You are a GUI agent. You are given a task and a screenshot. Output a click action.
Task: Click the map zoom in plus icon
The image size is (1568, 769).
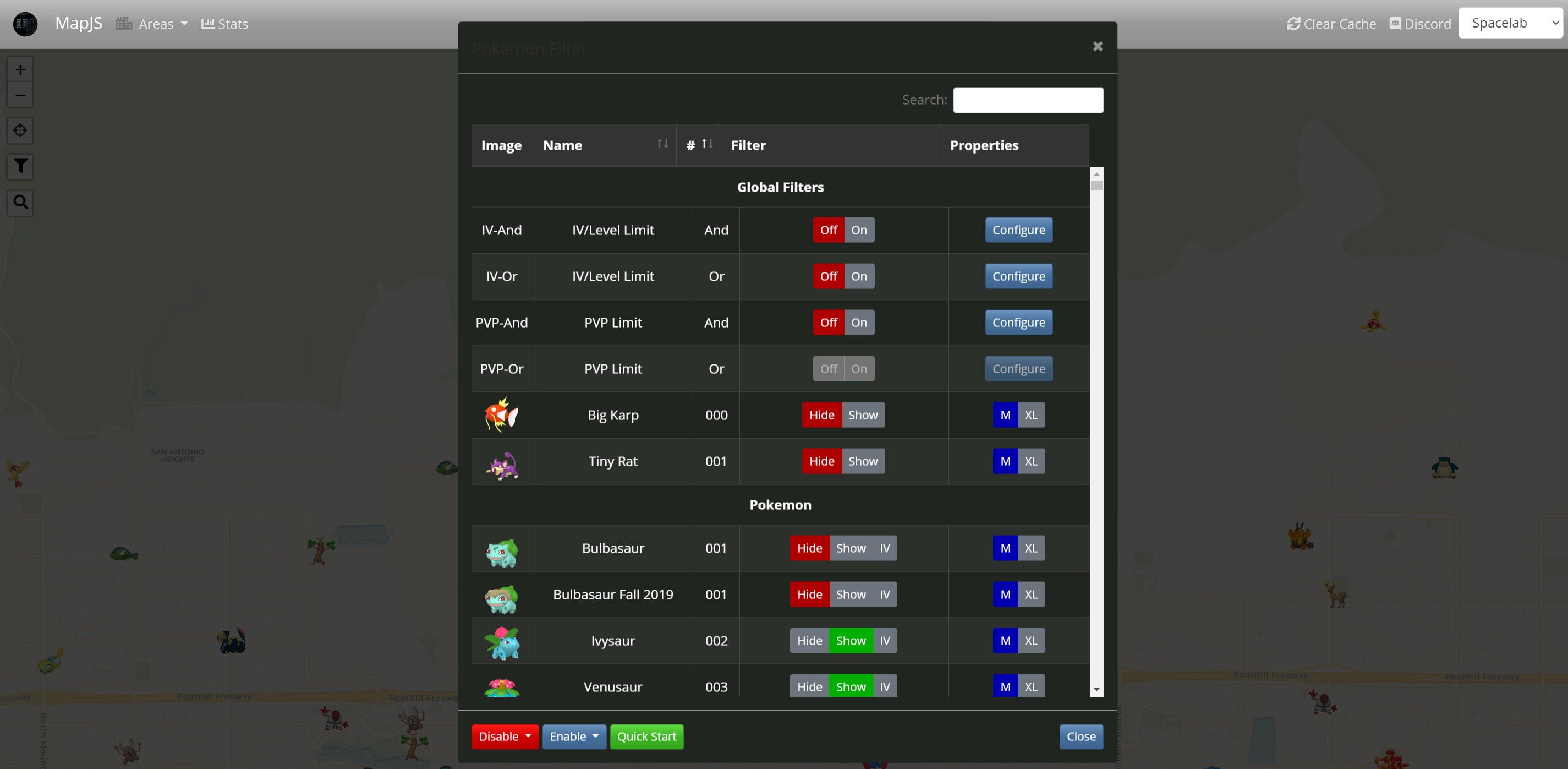pyautogui.click(x=20, y=70)
